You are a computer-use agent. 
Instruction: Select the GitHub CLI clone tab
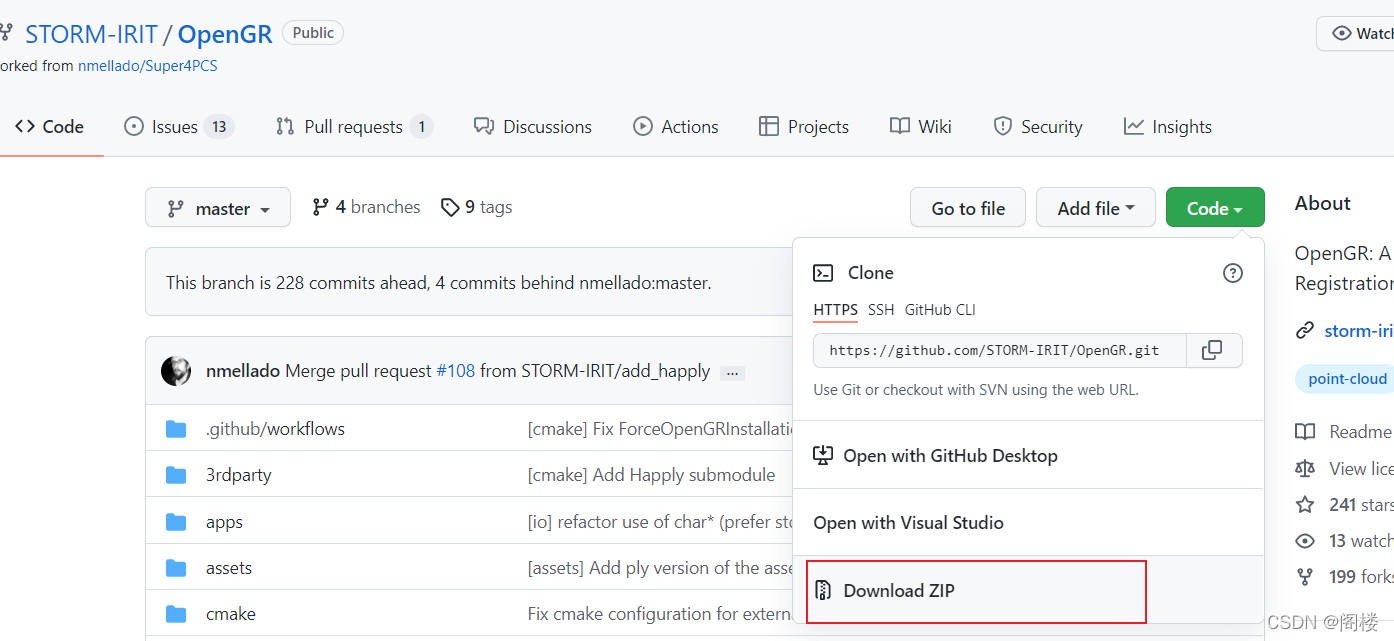(x=940, y=310)
